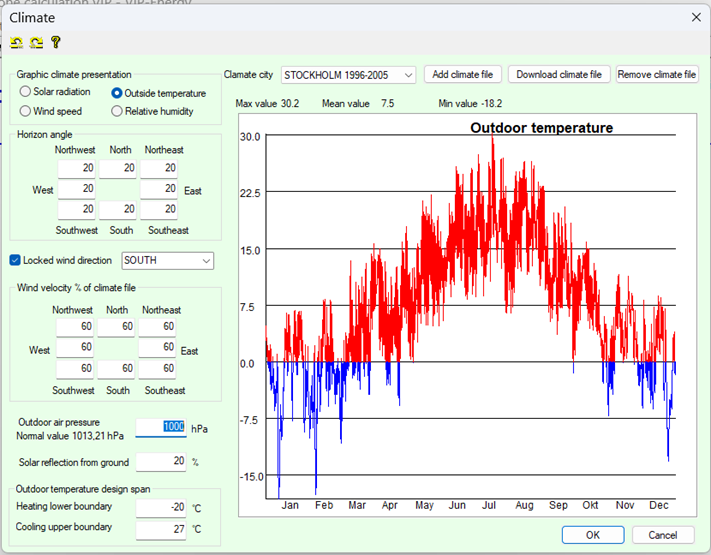The image size is (711, 555).
Task: Click the Solar reflection from ground field
Action: click(x=161, y=461)
